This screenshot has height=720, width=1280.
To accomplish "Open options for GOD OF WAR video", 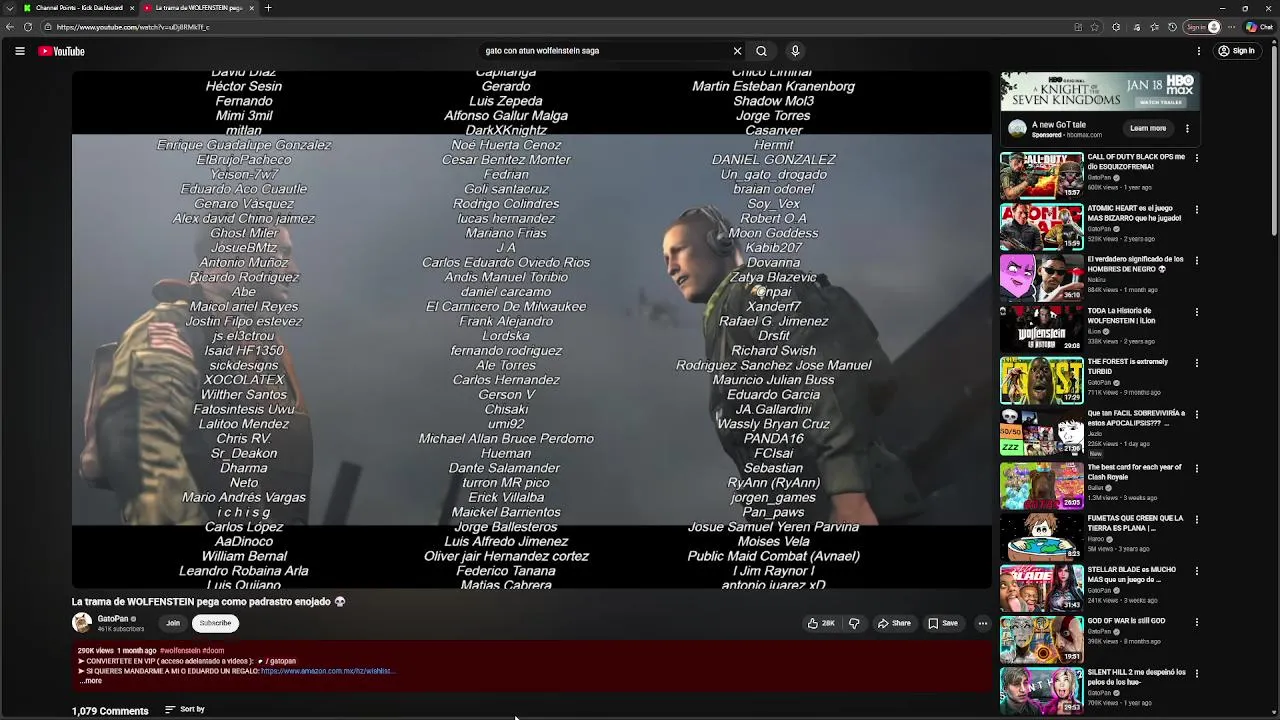I will (x=1196, y=620).
